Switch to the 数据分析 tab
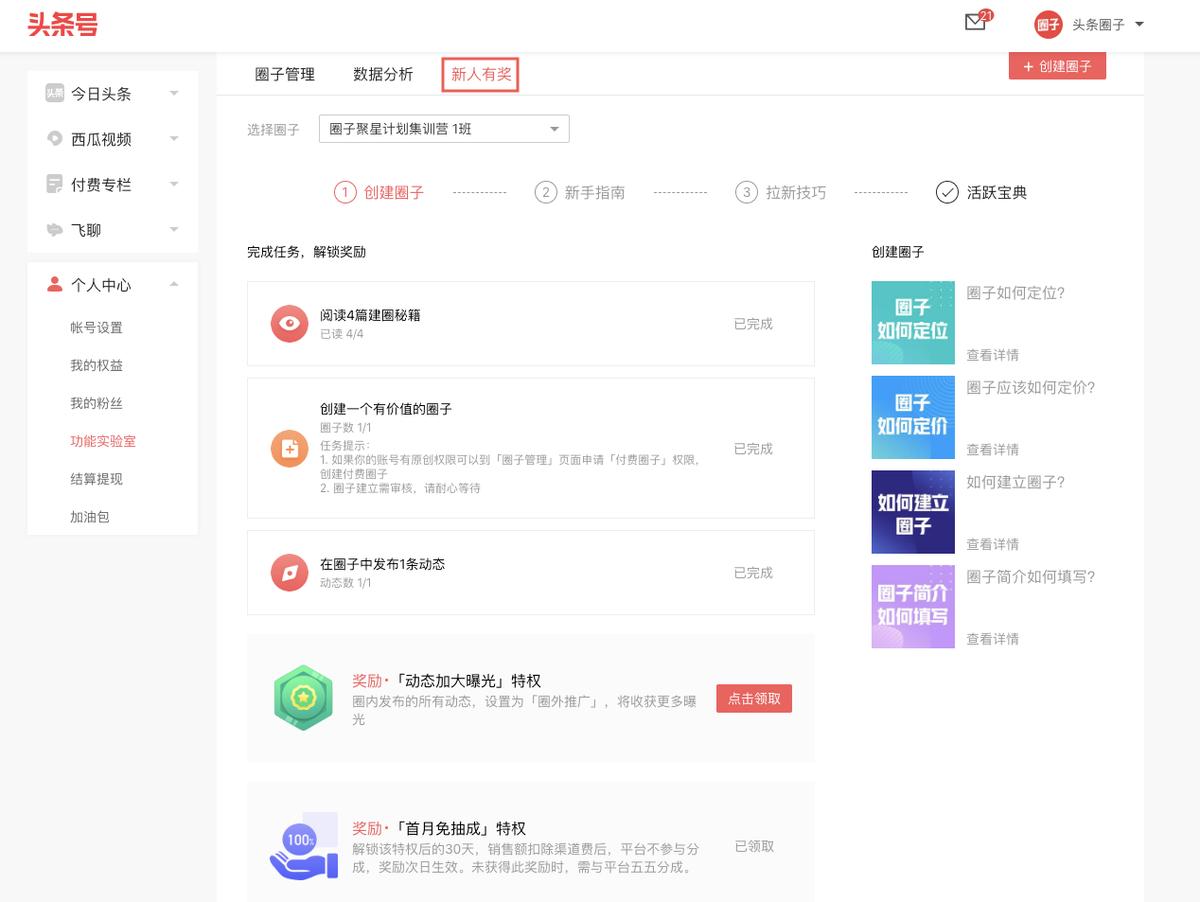This screenshot has height=902, width=1200. 385,74
